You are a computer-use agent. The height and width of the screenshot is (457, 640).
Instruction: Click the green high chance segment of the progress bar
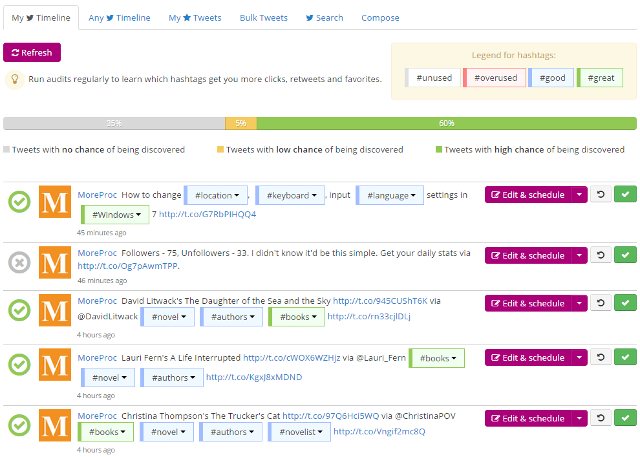point(446,123)
